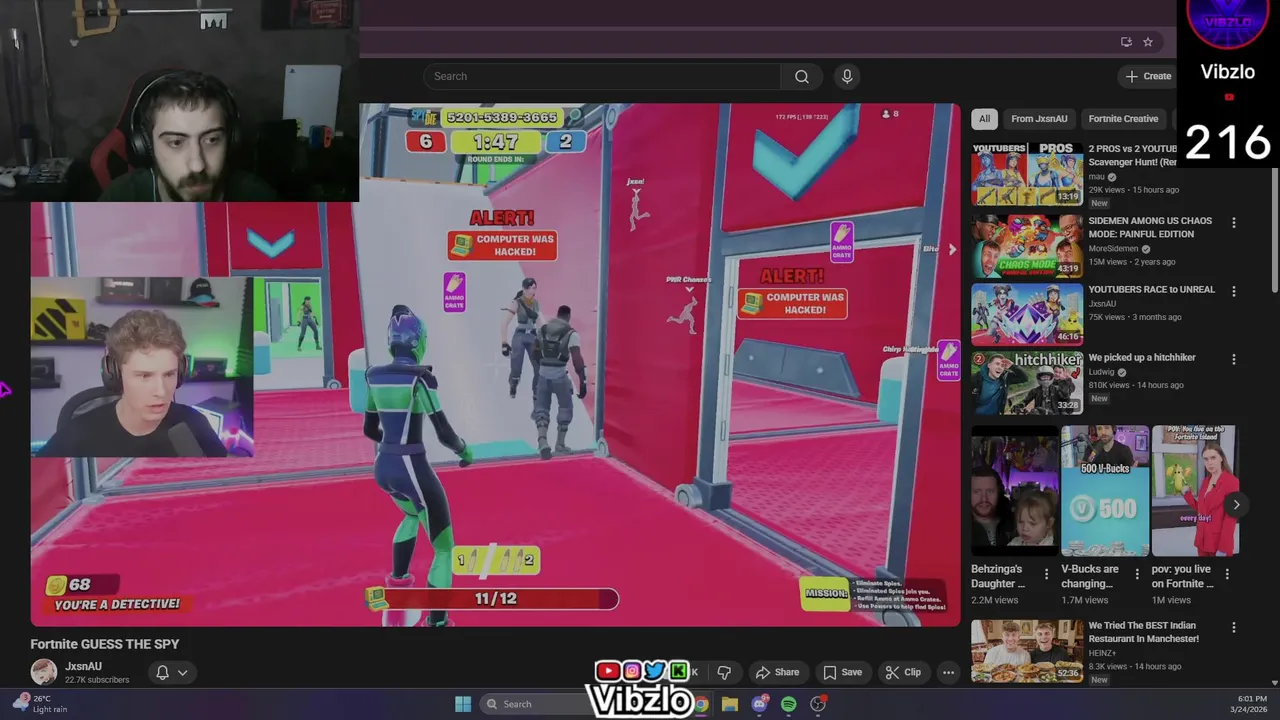Show next Shorts with the arrow
This screenshot has height=720, width=1280.
click(x=1236, y=505)
